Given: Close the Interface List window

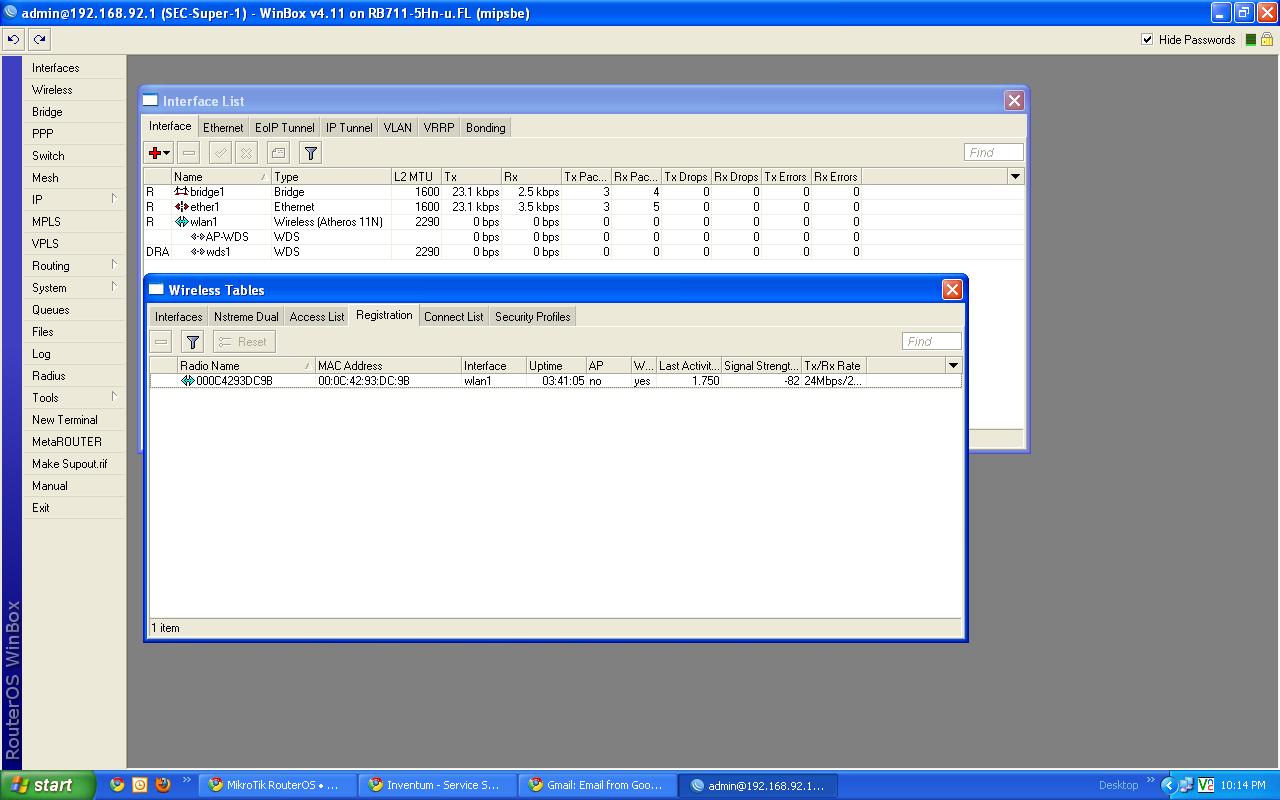Looking at the screenshot, I should pyautogui.click(x=1014, y=100).
